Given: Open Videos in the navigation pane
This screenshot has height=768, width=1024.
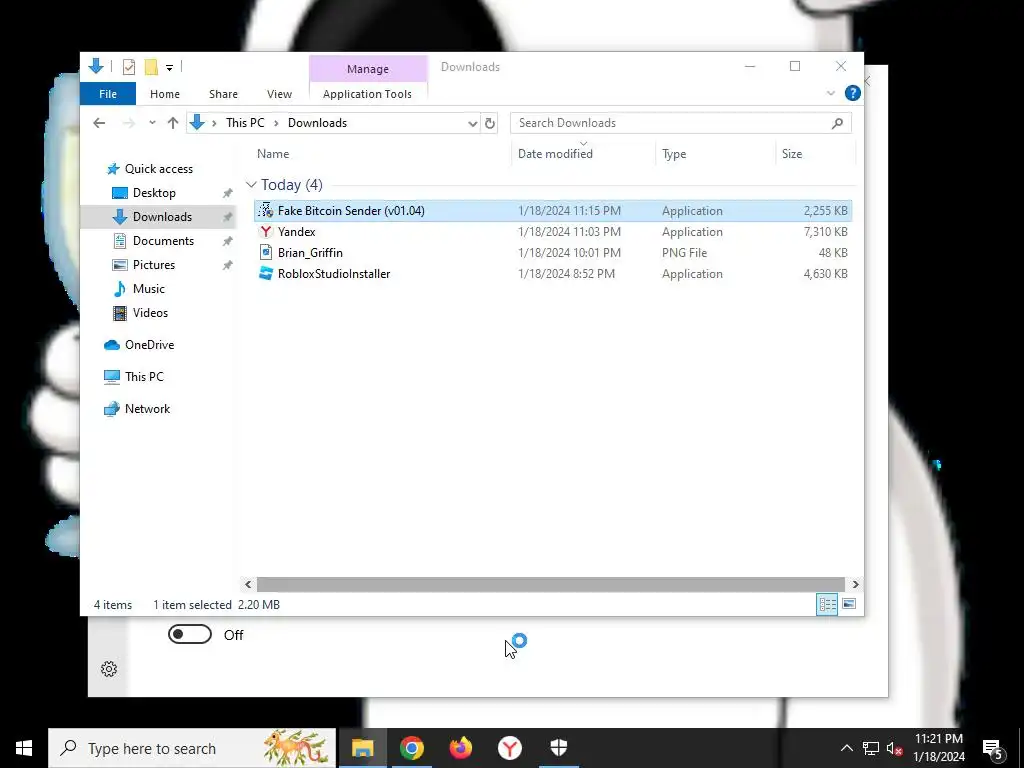Looking at the screenshot, I should click(x=150, y=313).
